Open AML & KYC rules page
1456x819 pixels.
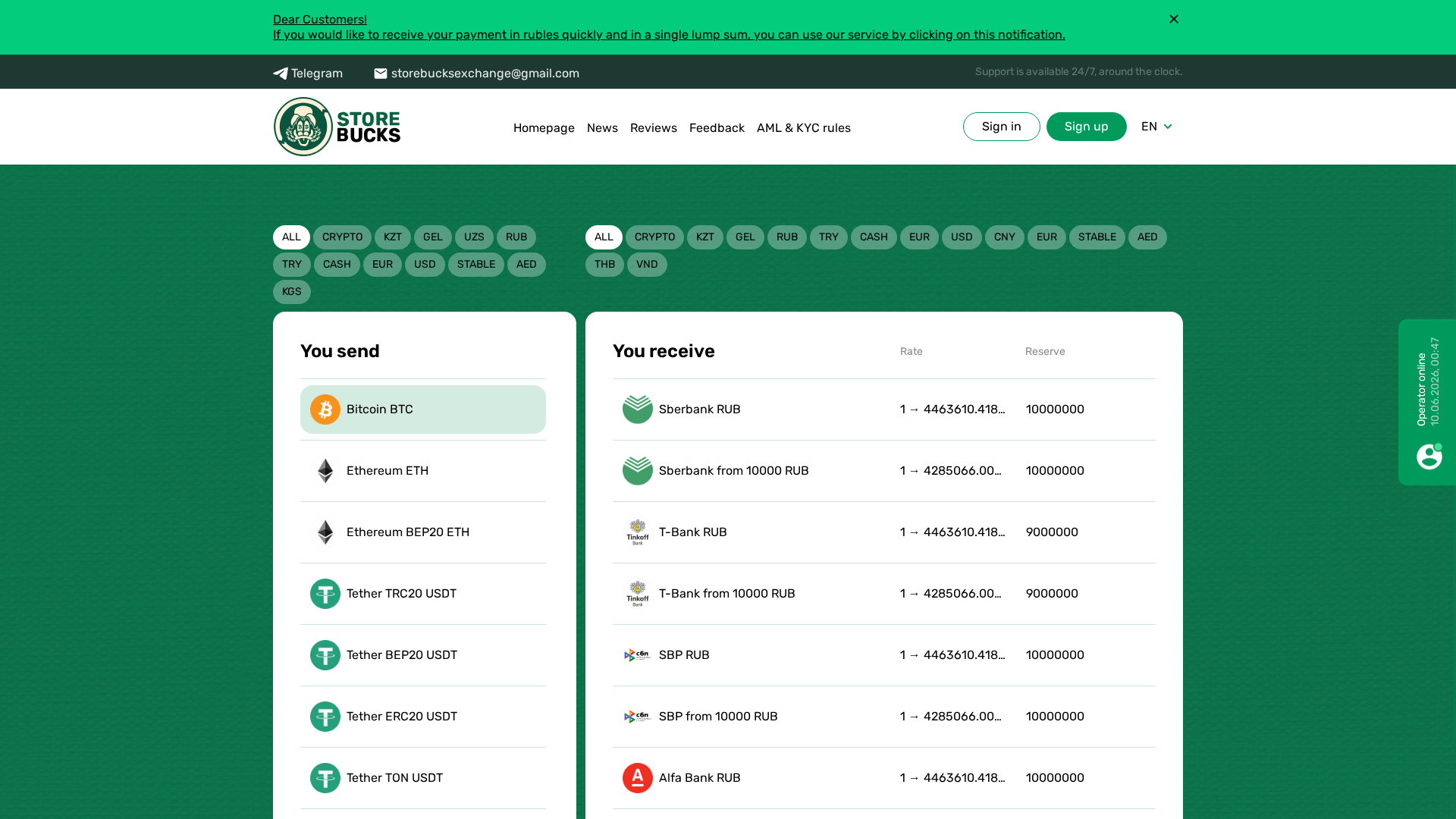click(x=804, y=128)
